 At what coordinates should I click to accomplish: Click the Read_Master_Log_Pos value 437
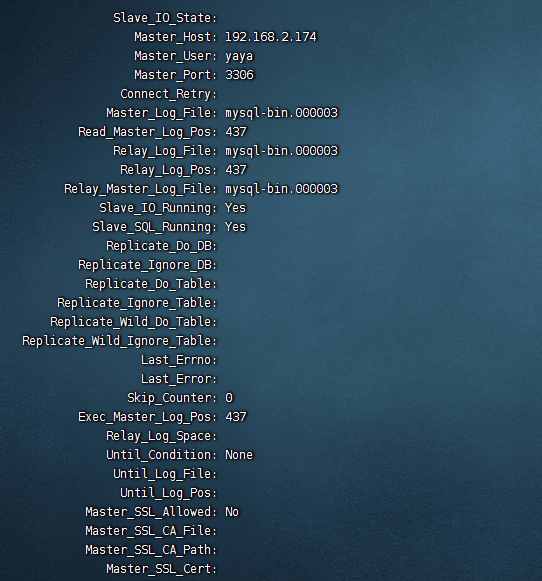[236, 132]
